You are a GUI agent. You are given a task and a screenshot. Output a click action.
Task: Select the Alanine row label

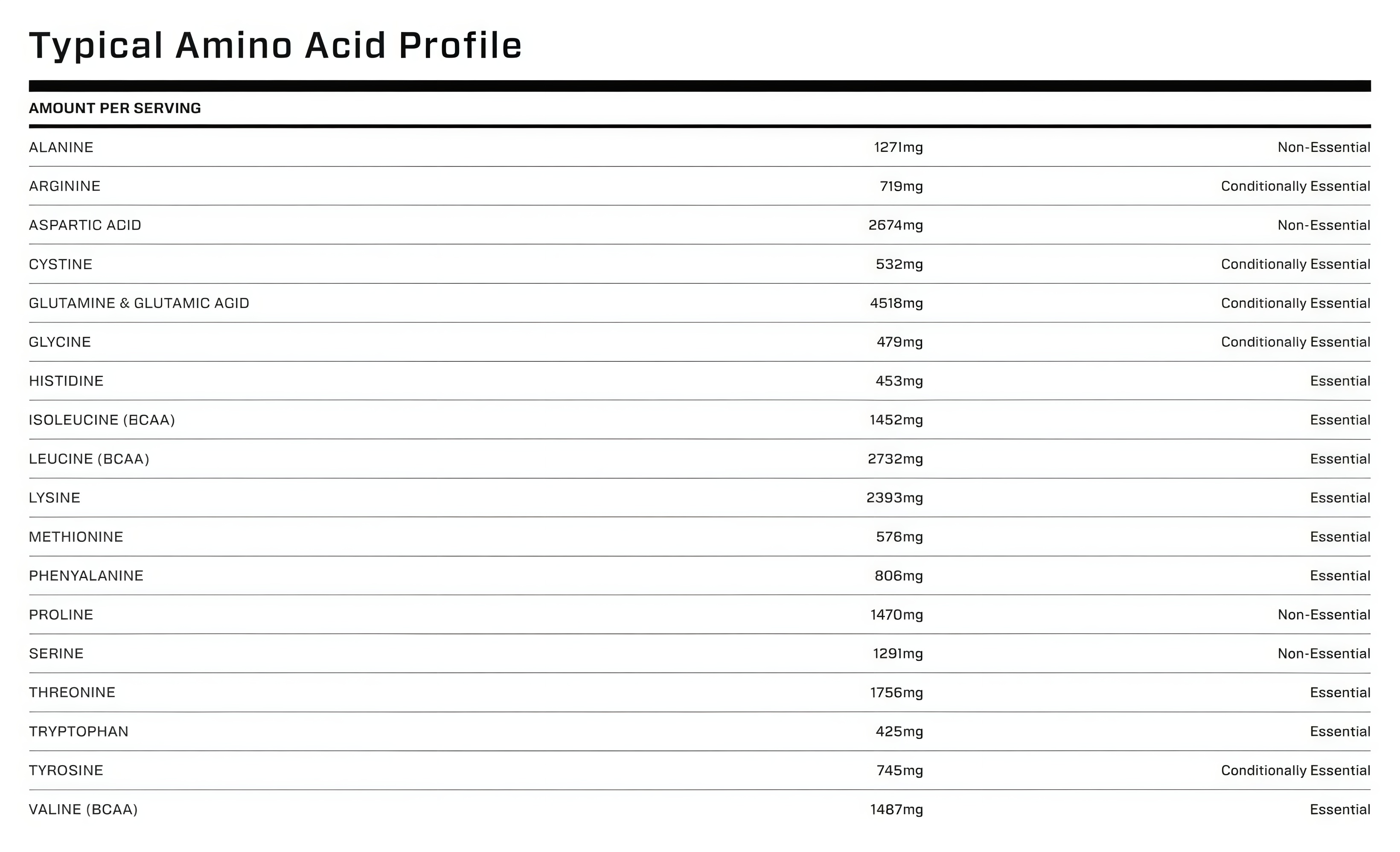(61, 147)
